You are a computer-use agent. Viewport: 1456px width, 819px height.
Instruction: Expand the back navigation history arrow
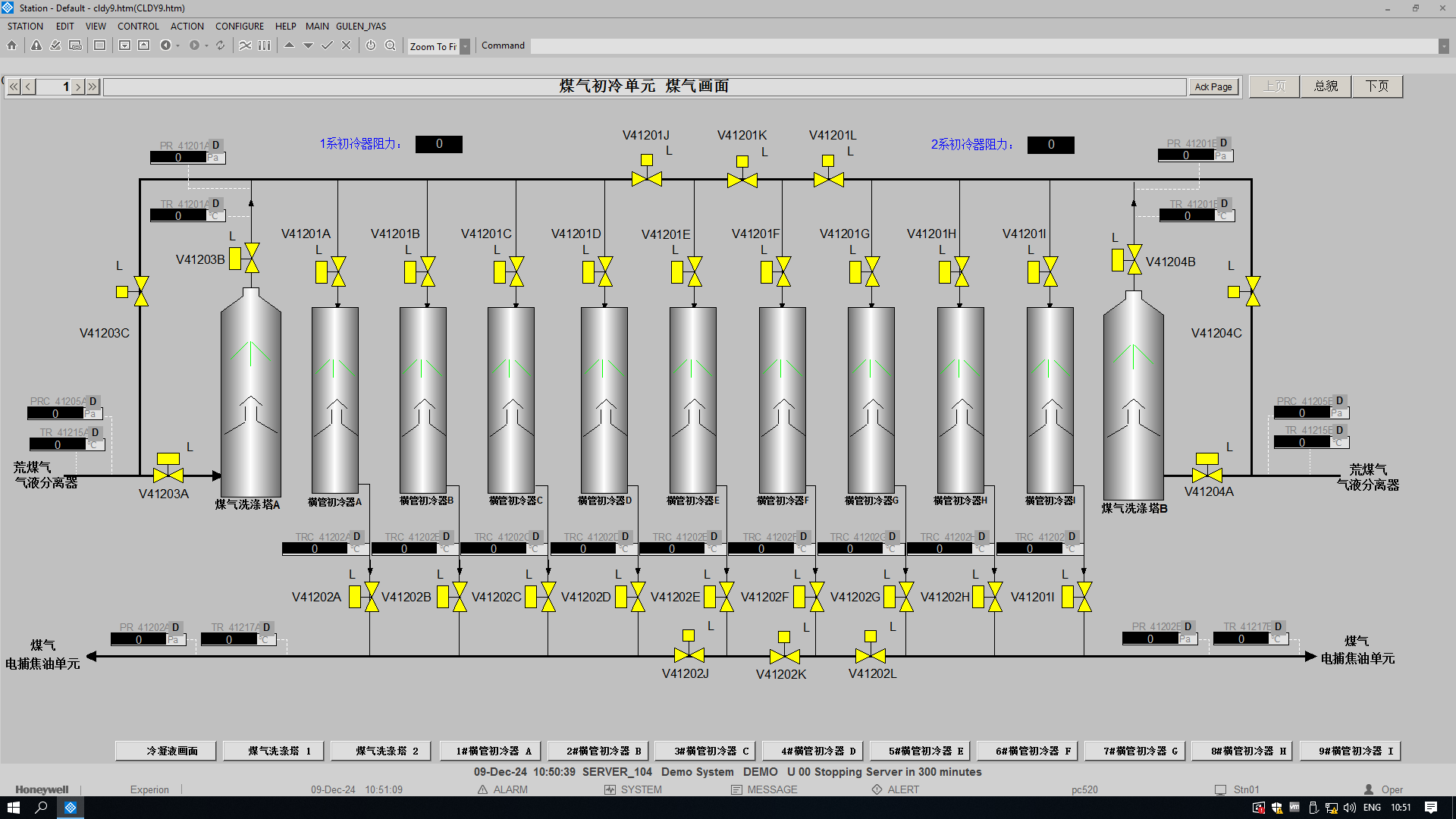click(x=177, y=45)
